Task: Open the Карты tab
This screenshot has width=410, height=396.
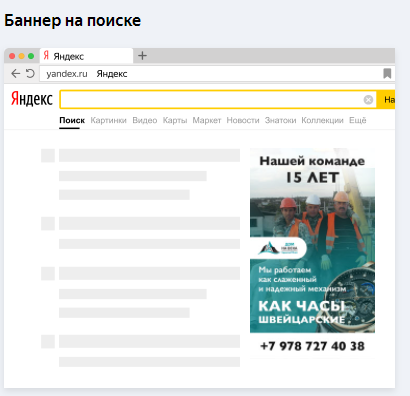Action: [x=175, y=120]
